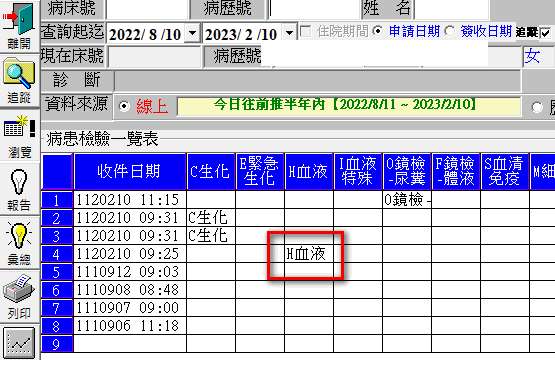Click the 收件日期 column header
Image resolution: width=555 pixels, height=368 pixels.
[130, 171]
